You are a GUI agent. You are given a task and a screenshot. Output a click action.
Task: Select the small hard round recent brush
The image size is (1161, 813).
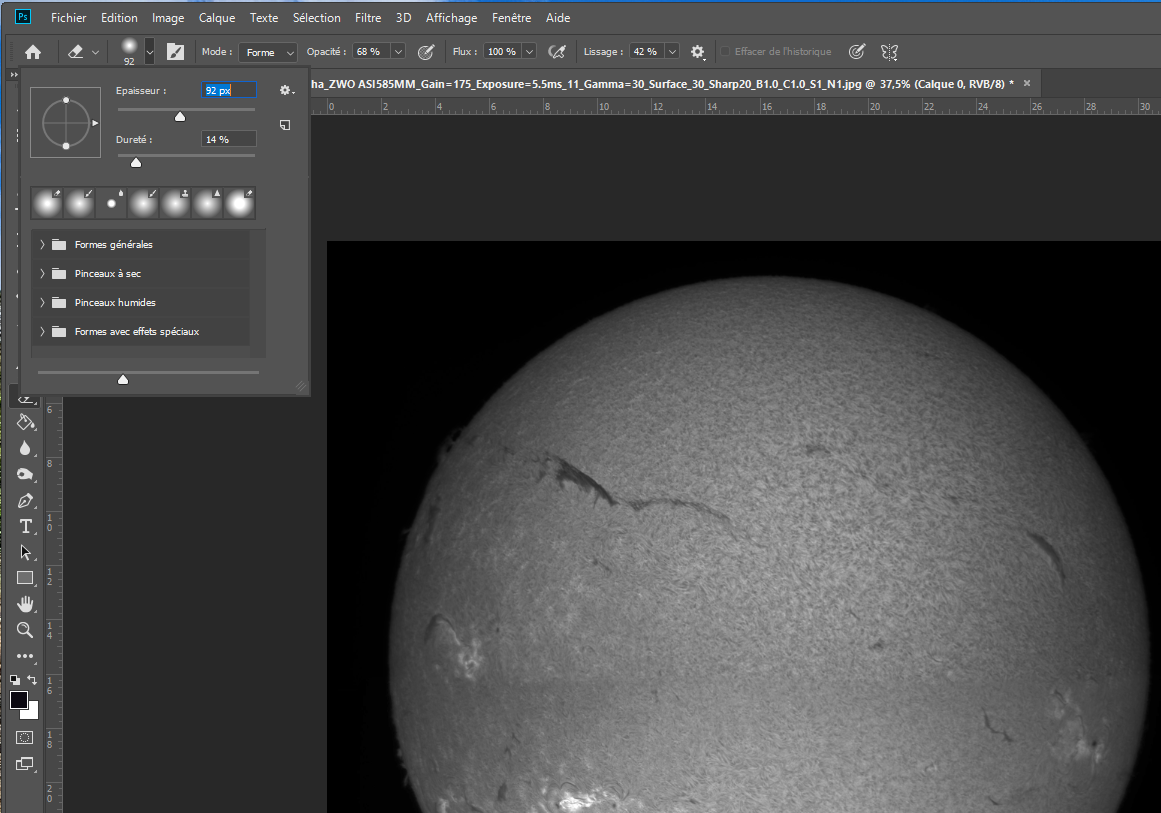tap(111, 203)
